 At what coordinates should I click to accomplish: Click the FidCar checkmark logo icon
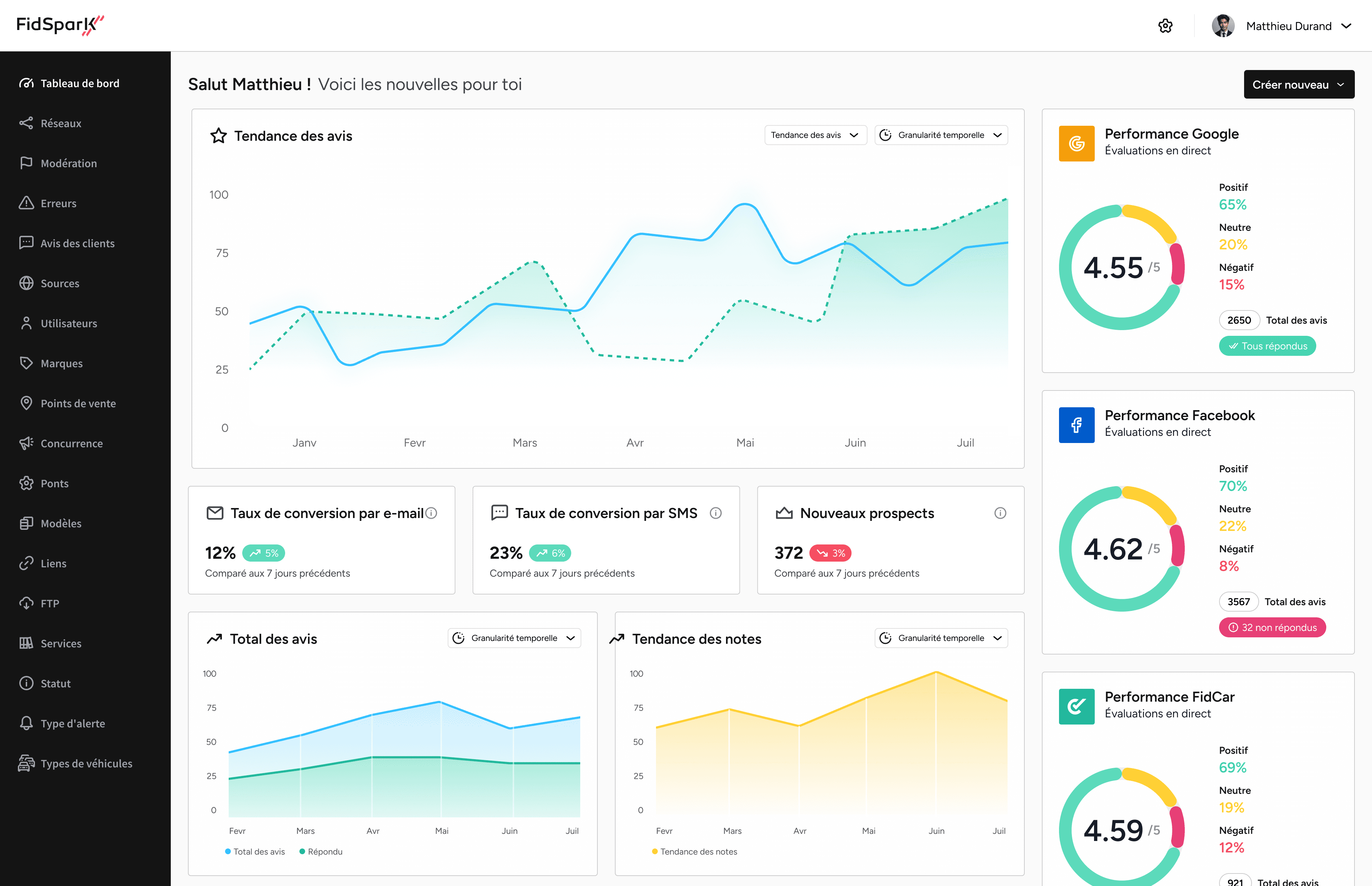click(1076, 707)
